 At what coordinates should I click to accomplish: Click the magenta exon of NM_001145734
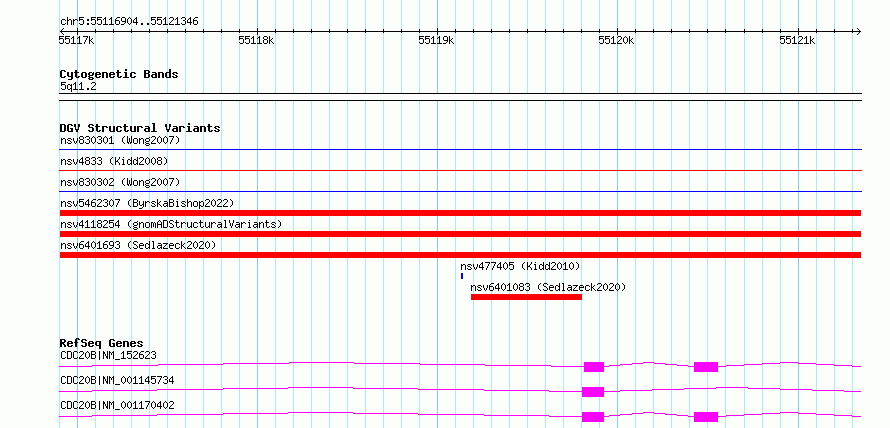click(593, 392)
